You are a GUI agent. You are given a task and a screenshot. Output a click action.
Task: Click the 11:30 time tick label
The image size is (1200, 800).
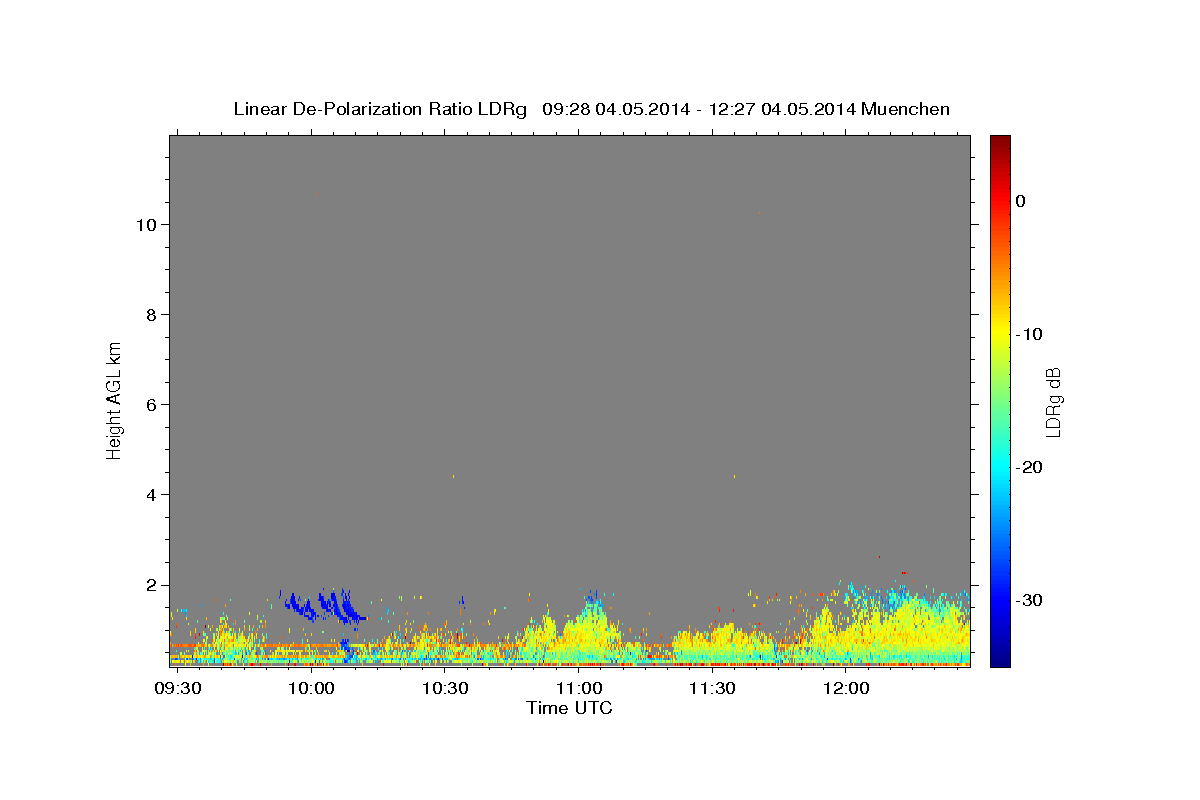pos(712,688)
